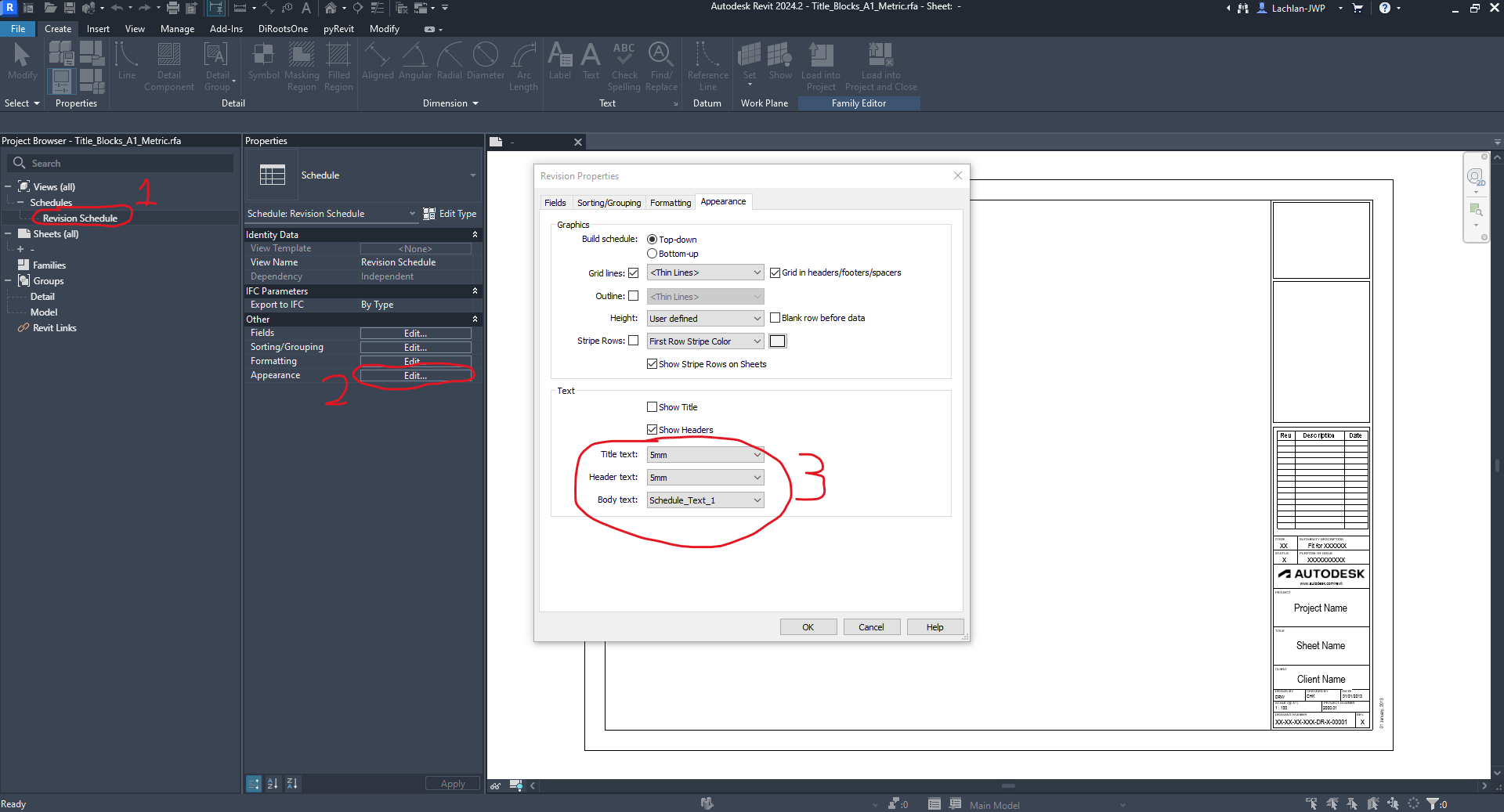
Task: Choose the Angular dimension tool
Action: click(x=414, y=61)
